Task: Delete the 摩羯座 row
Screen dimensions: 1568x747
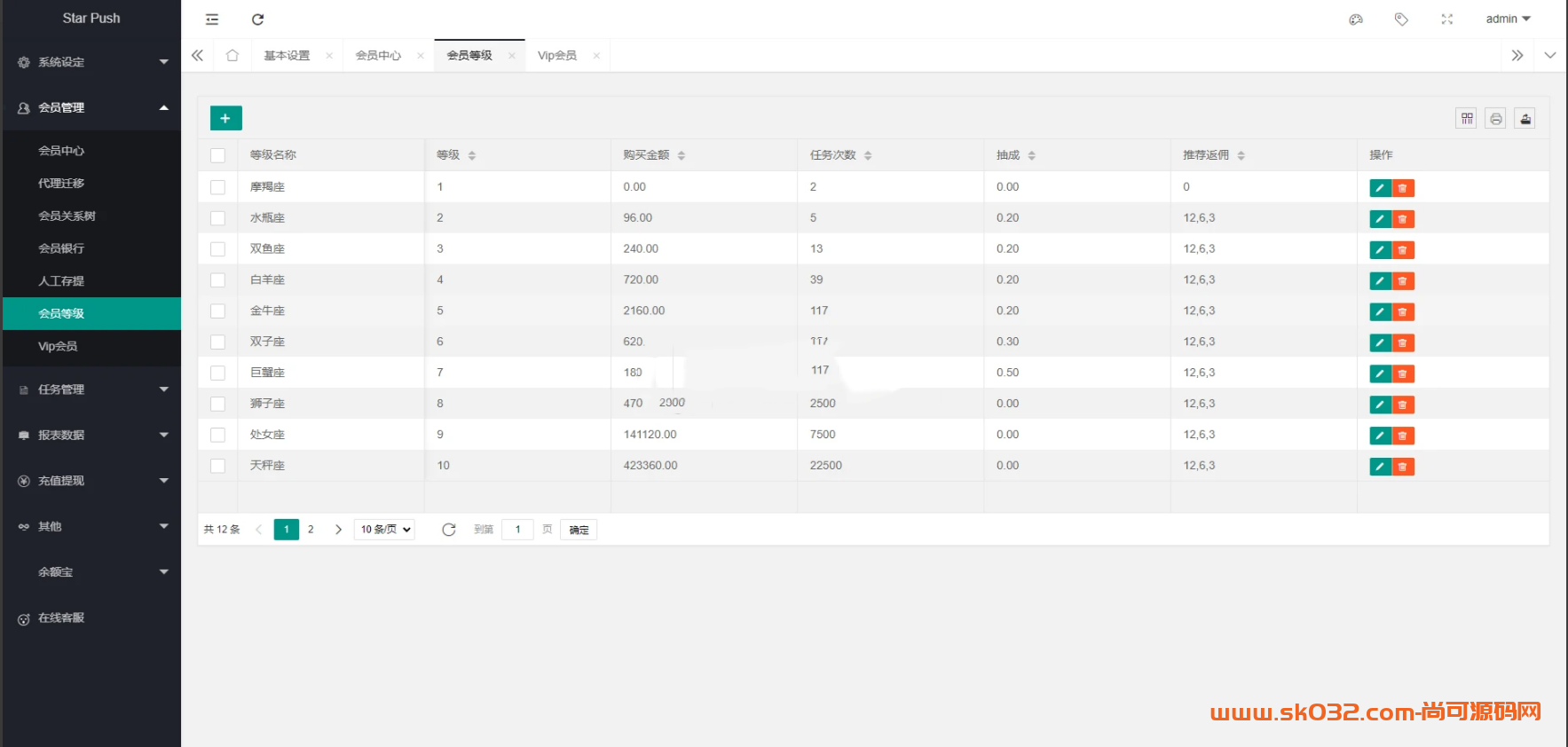Action: (x=1403, y=188)
